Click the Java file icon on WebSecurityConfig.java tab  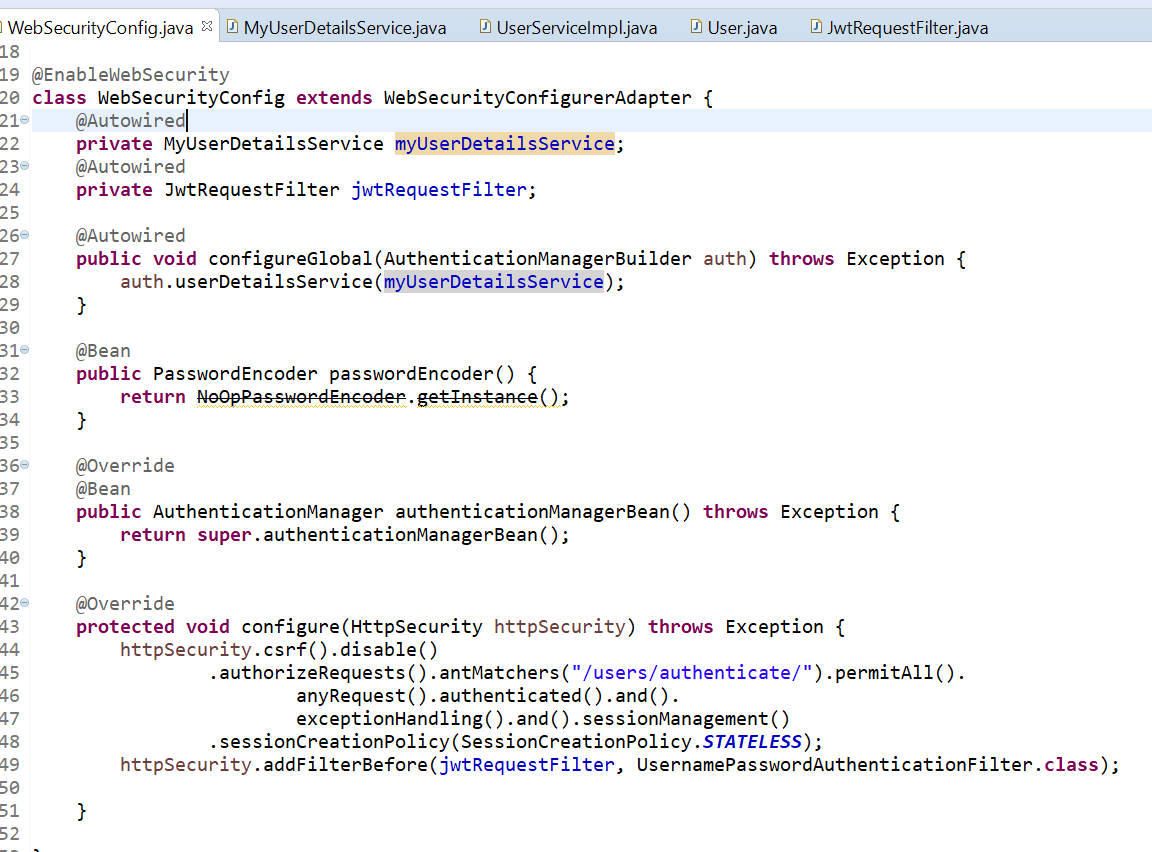[4, 28]
